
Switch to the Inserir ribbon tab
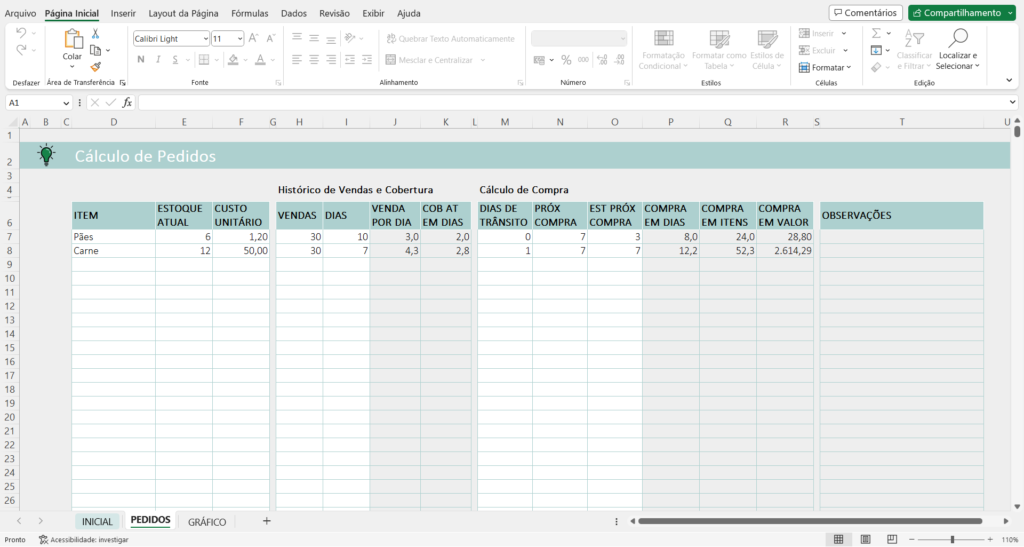123,13
